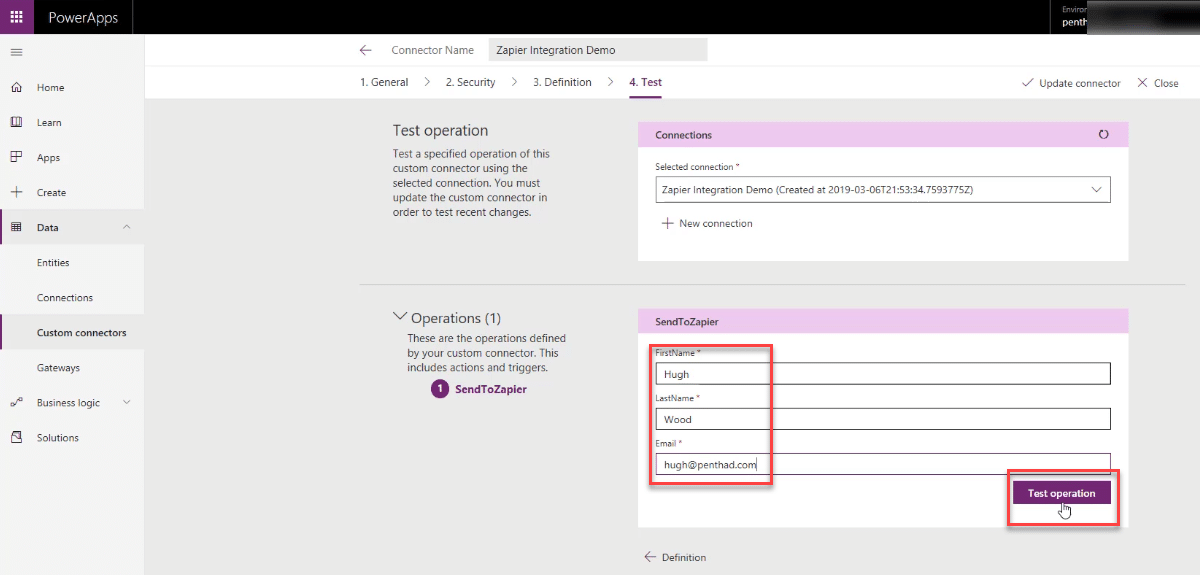Switch to the 1. General step
1200x575 pixels.
(x=384, y=83)
